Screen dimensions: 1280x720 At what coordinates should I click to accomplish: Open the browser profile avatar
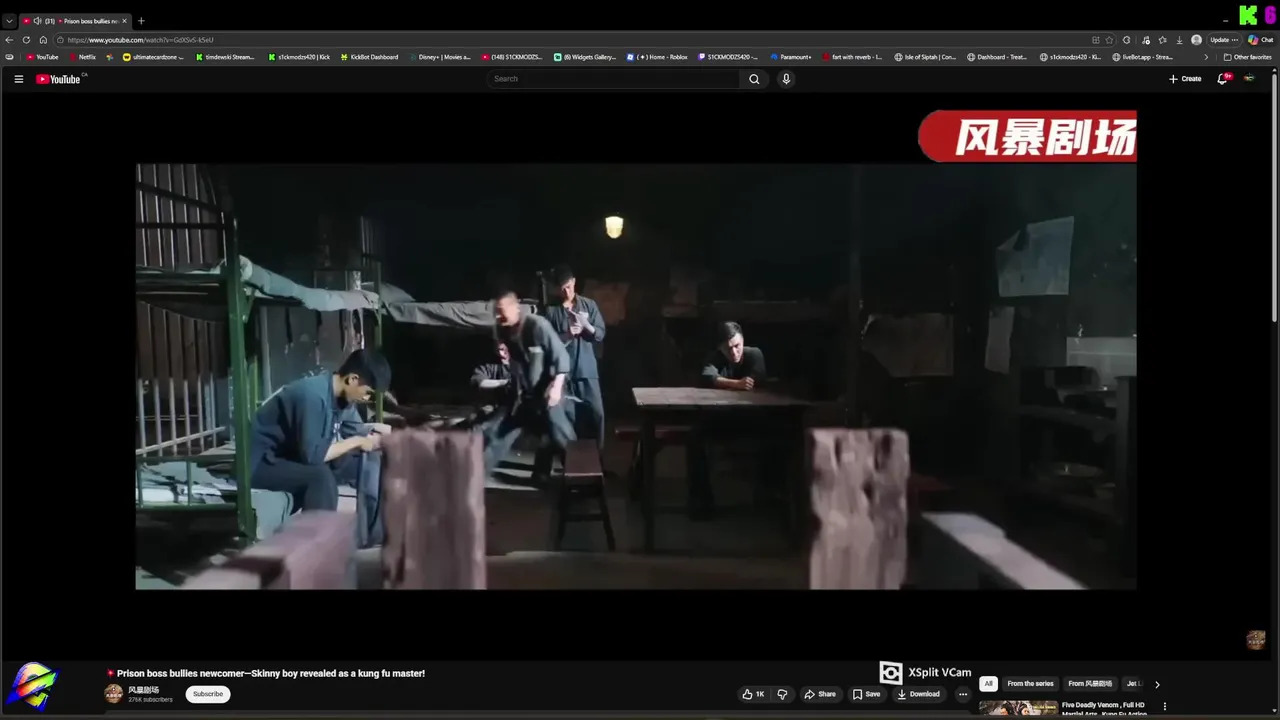click(1196, 40)
